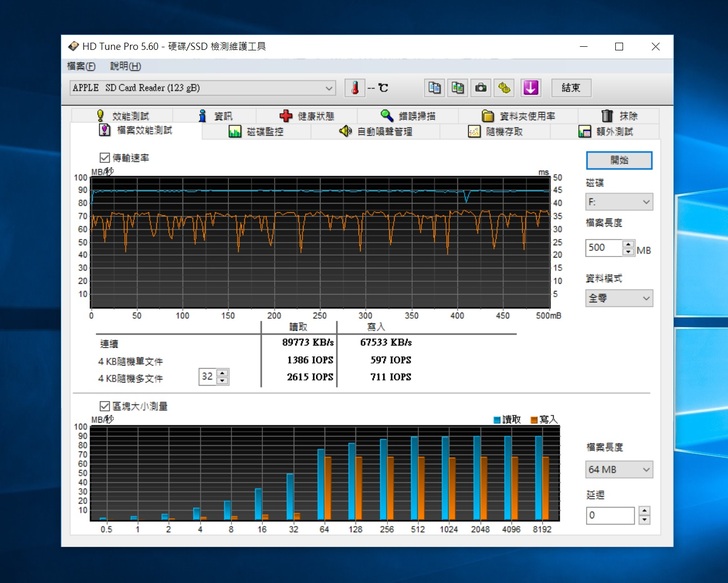This screenshot has height=583, width=728.
Task: Click the 結束 exit button
Action: tap(571, 88)
